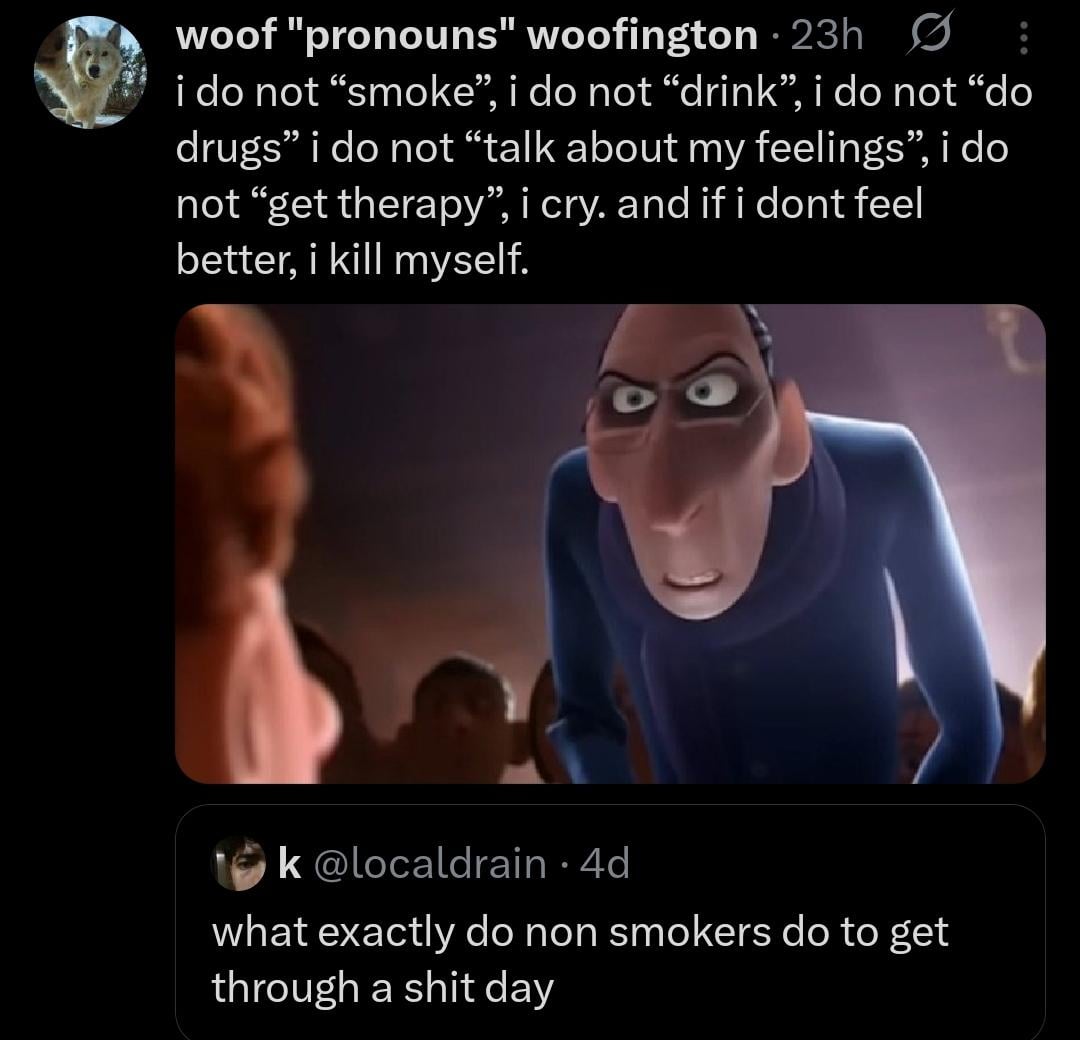1080x1040 pixels.
Task: Click the 4d timestamp in quoted tweet
Action: [x=604, y=863]
